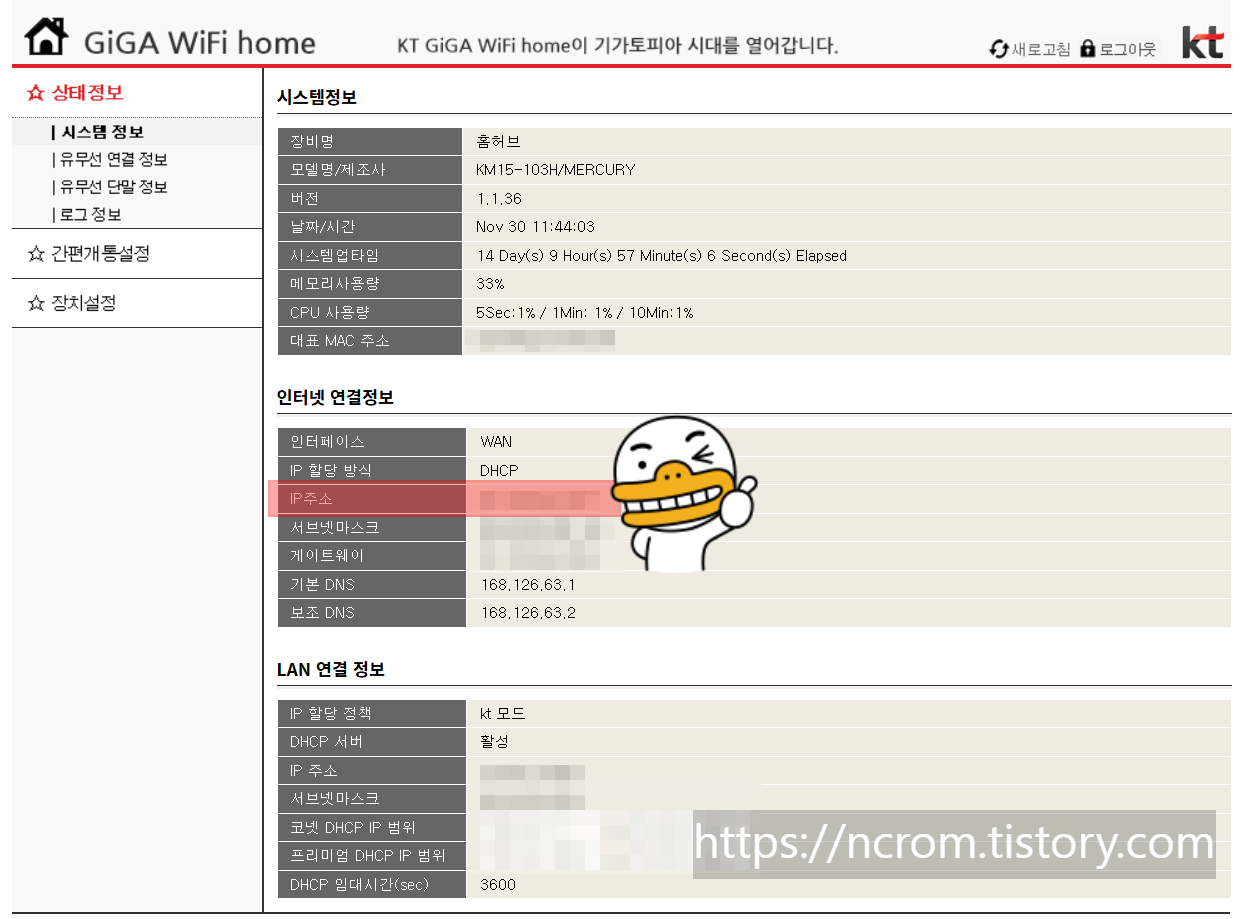Click the IP 할당 정책 value kt 모드
Image resolution: width=1256 pixels, height=919 pixels.
coord(502,713)
